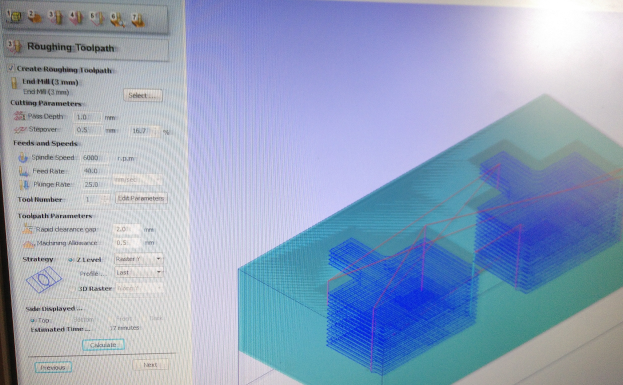Click the Feed Rate 40.0 field
The height and width of the screenshot is (385, 623).
click(95, 171)
